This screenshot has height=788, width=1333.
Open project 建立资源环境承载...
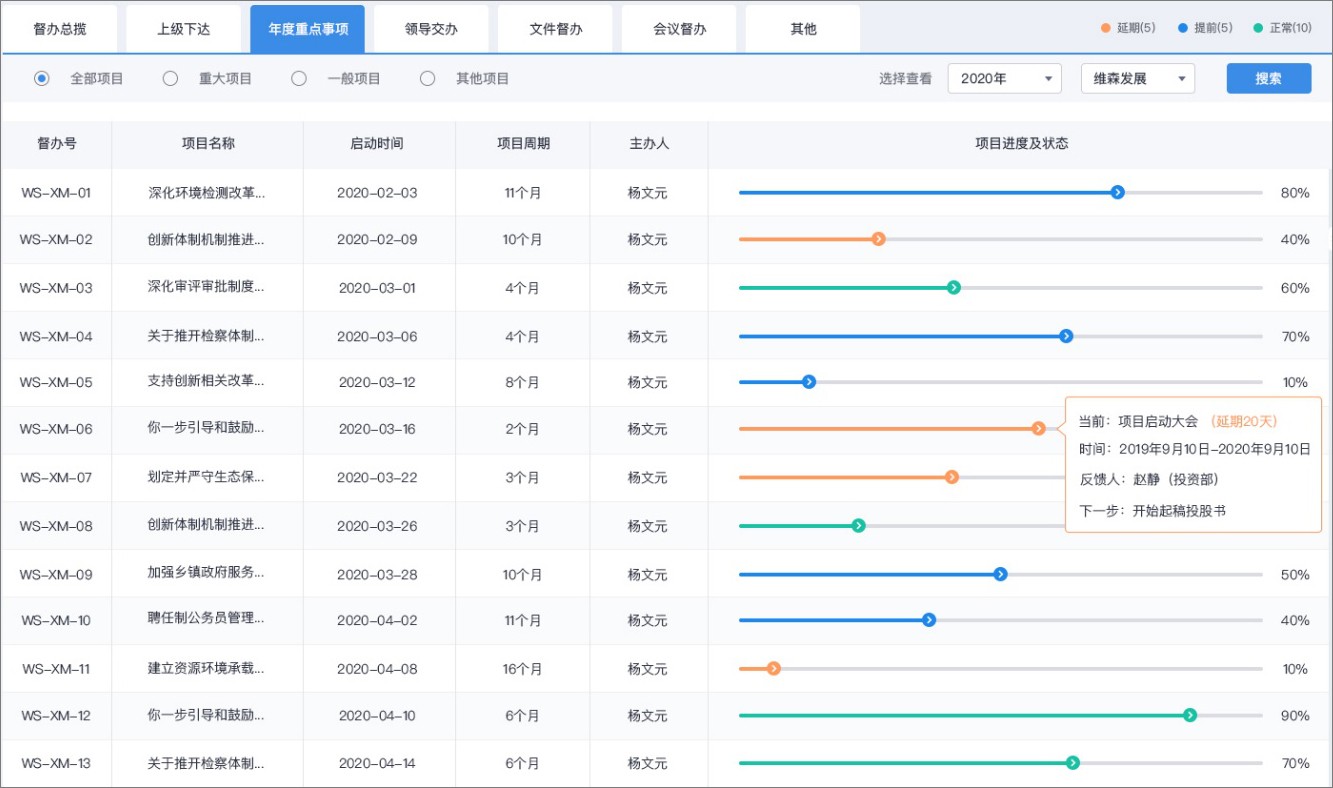click(x=206, y=668)
